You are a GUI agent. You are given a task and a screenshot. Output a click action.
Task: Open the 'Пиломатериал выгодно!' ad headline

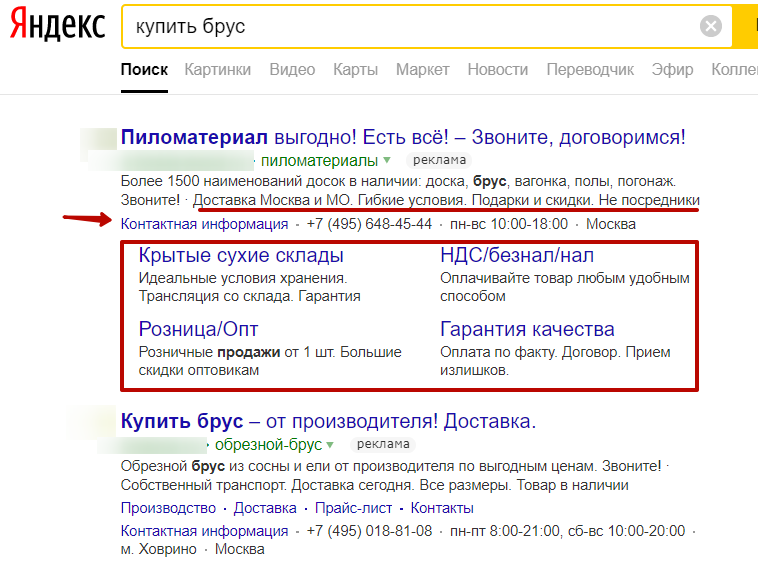tap(403, 137)
